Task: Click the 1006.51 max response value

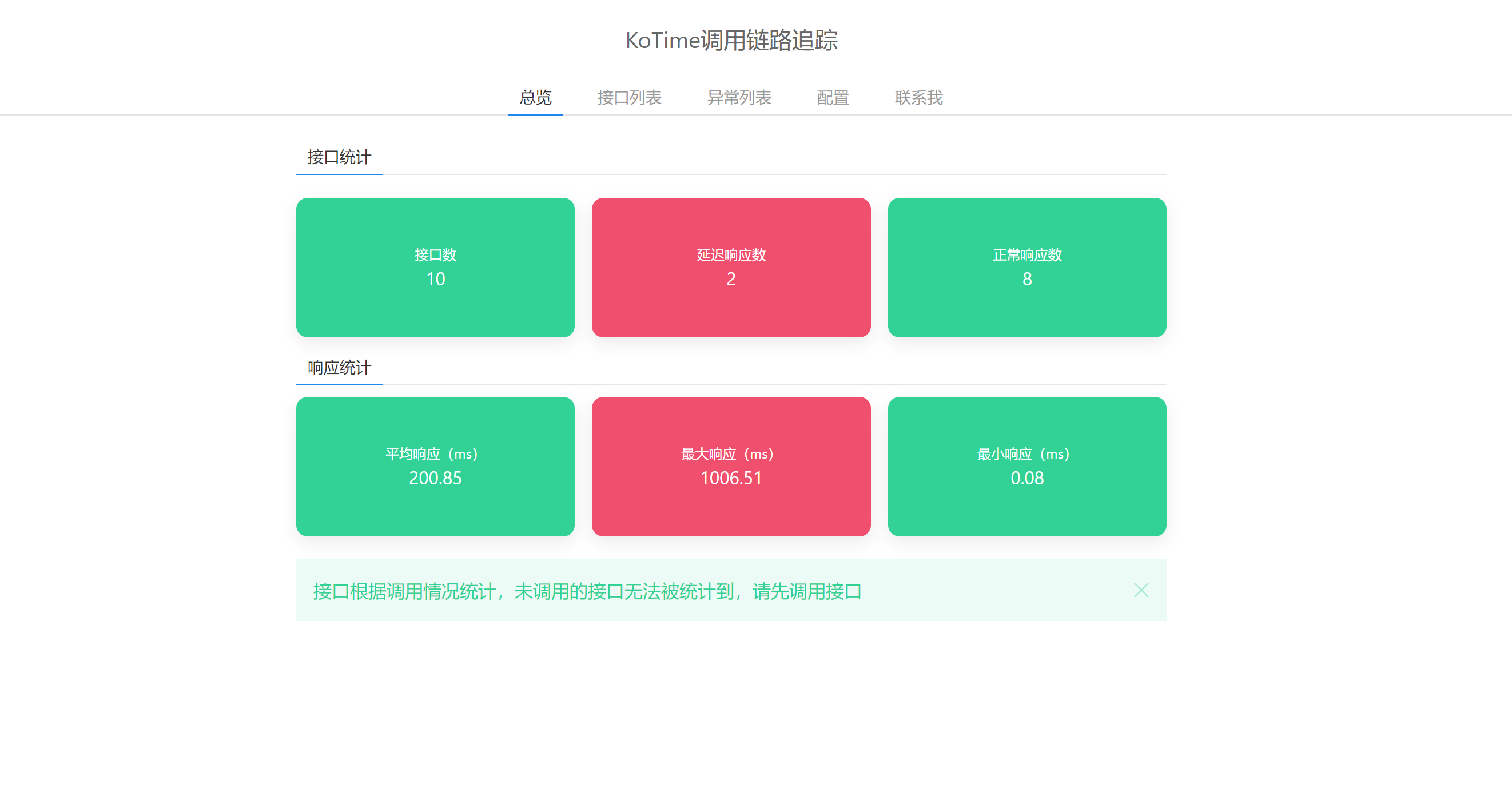Action: [731, 479]
